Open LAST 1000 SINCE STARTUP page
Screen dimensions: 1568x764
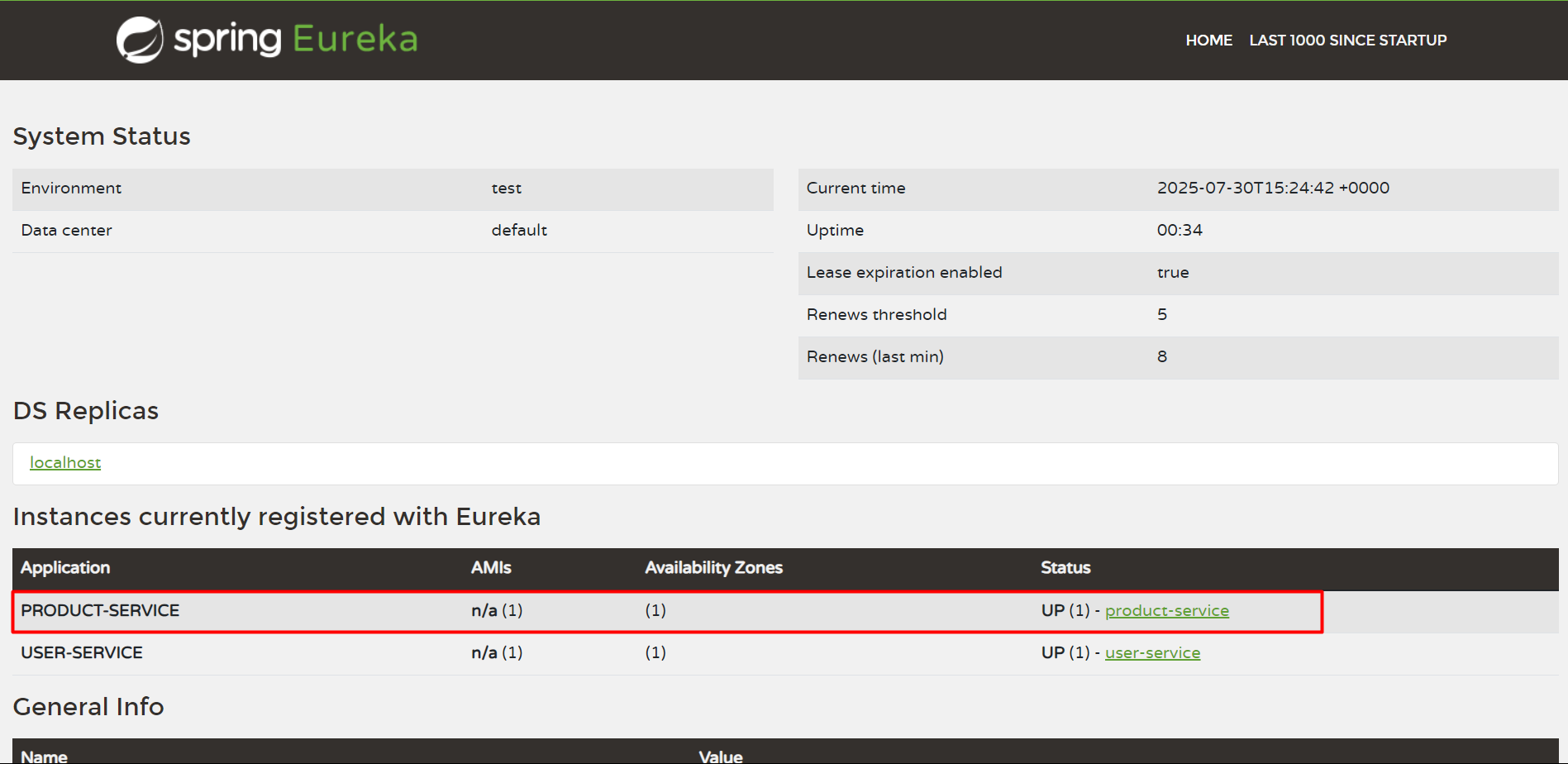point(1347,40)
